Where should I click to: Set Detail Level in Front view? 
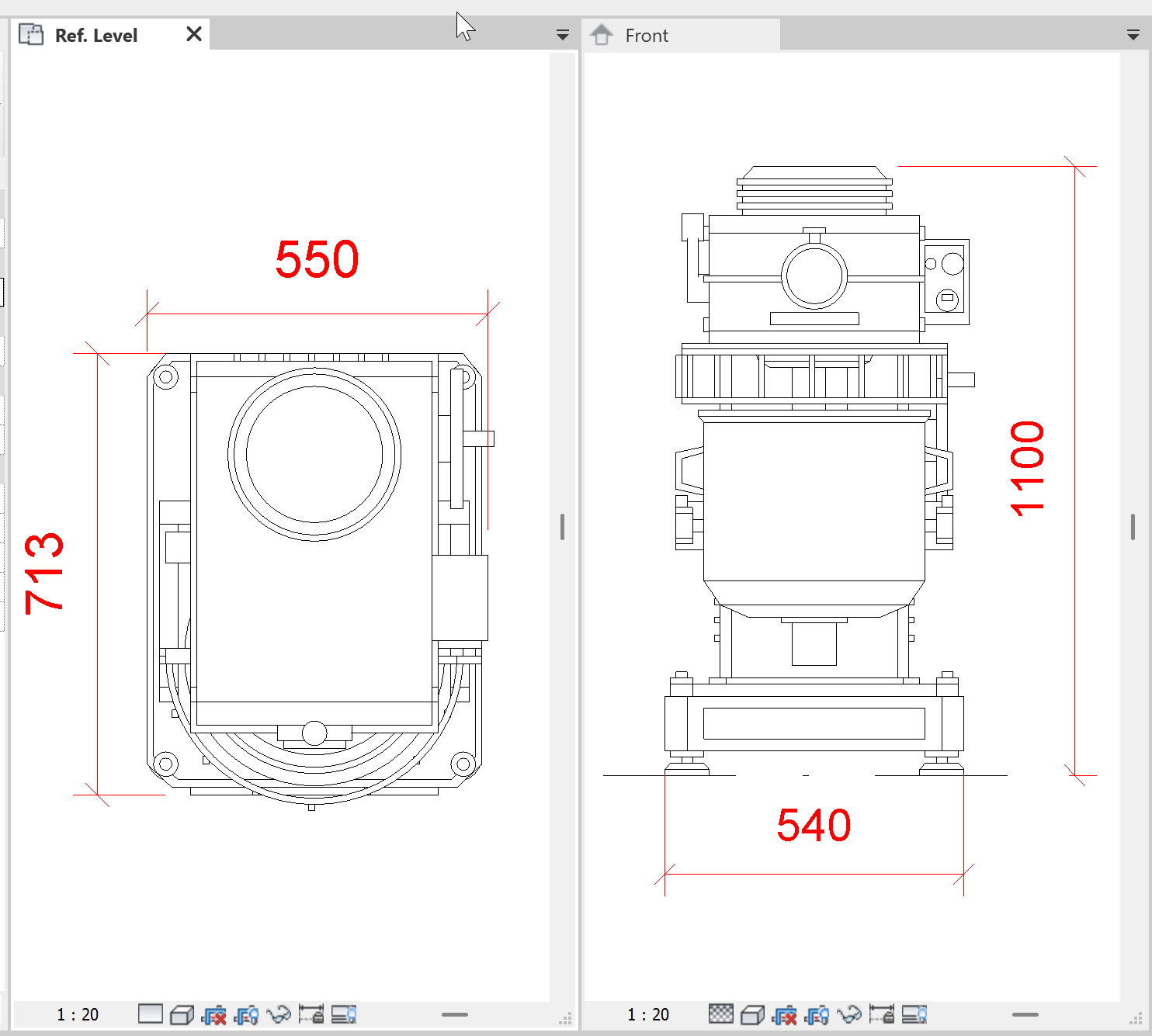tap(721, 1013)
